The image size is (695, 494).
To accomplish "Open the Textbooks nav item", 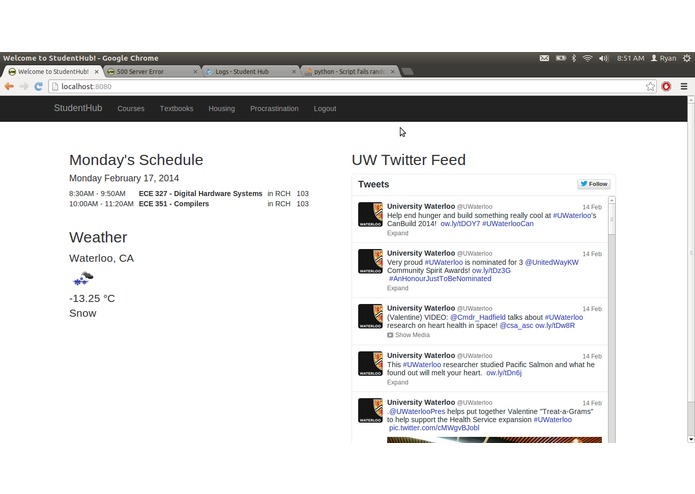I will (x=176, y=109).
